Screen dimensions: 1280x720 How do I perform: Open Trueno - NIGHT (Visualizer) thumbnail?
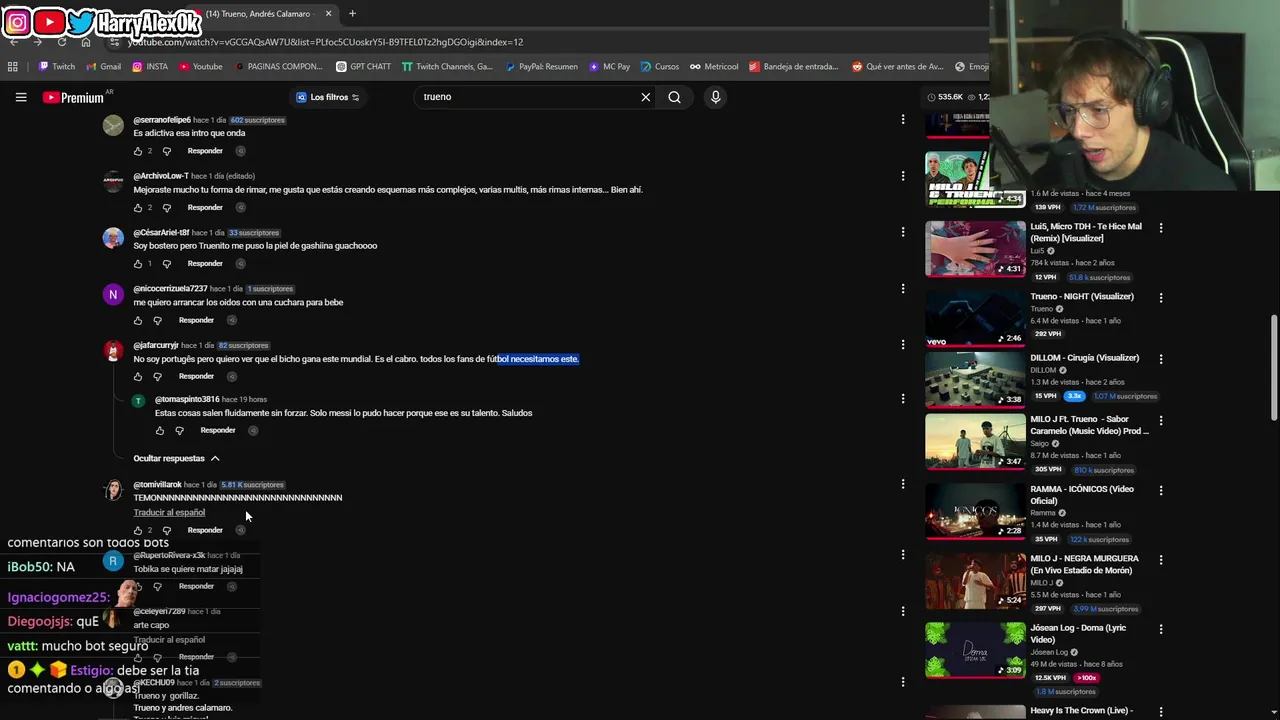975,319
